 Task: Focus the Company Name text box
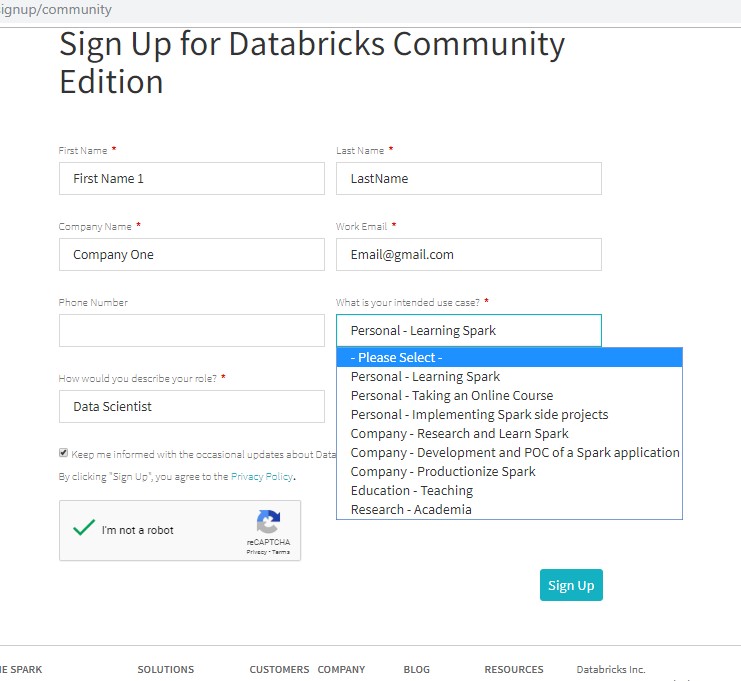191,255
